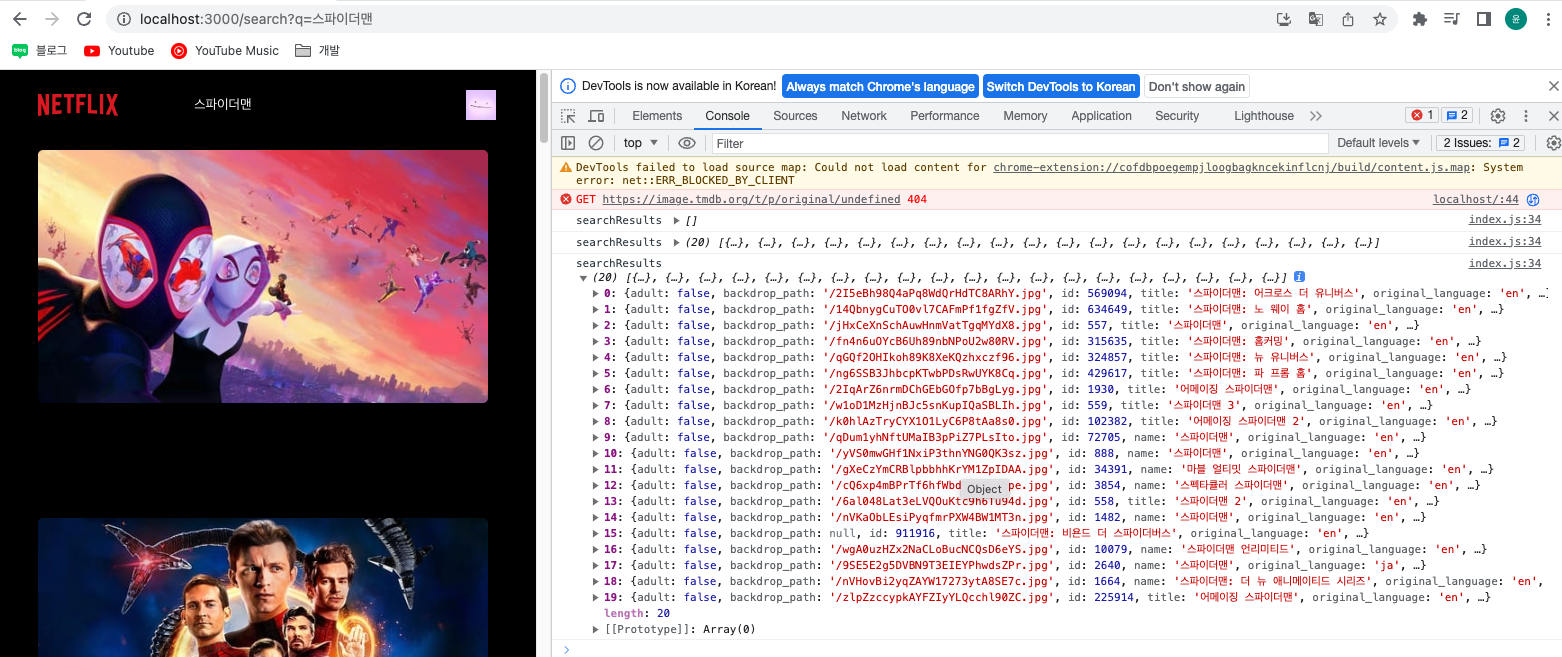The image size is (1562, 657).
Task: Click the share page icon
Action: tap(1348, 19)
